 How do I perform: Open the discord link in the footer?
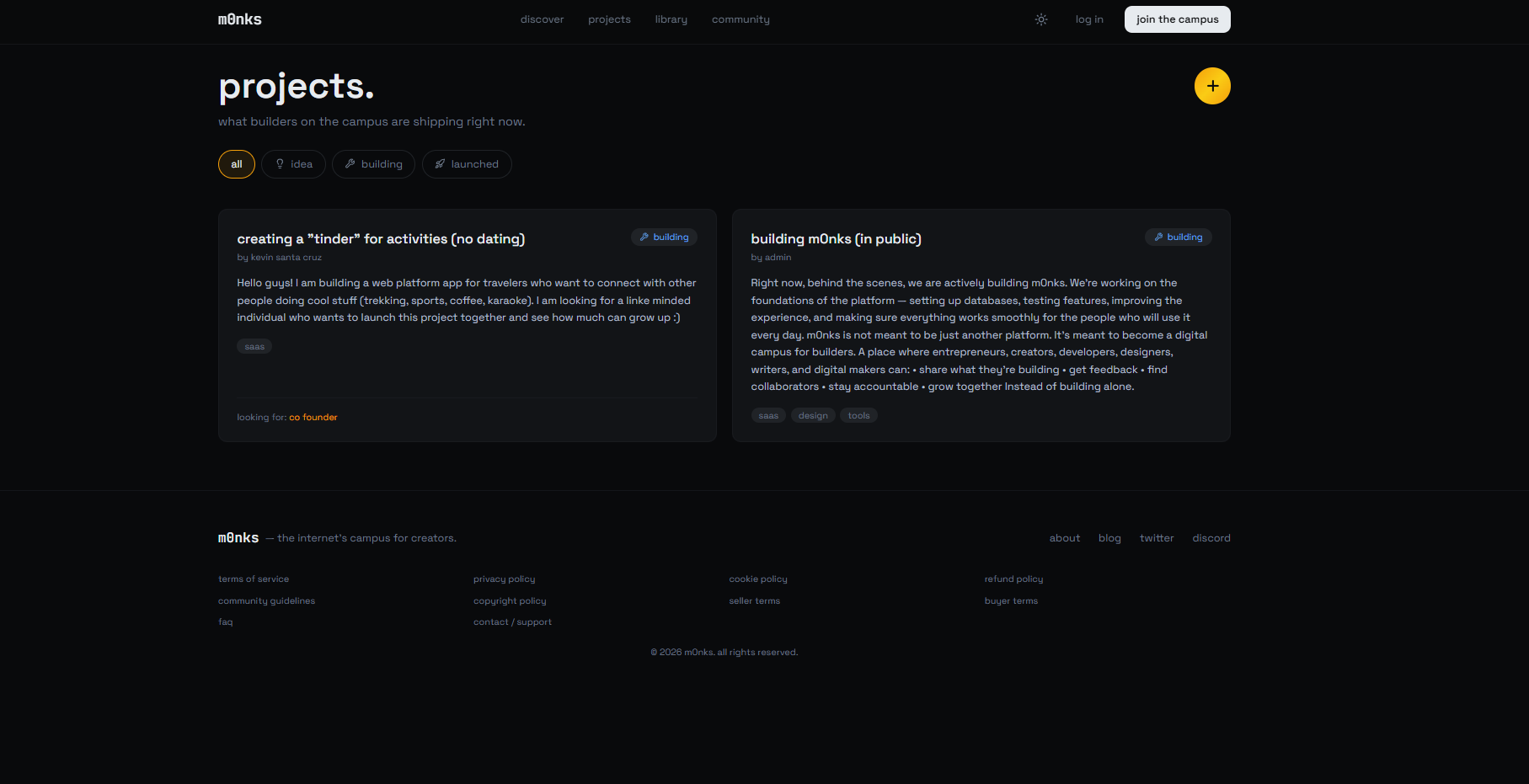(1211, 537)
